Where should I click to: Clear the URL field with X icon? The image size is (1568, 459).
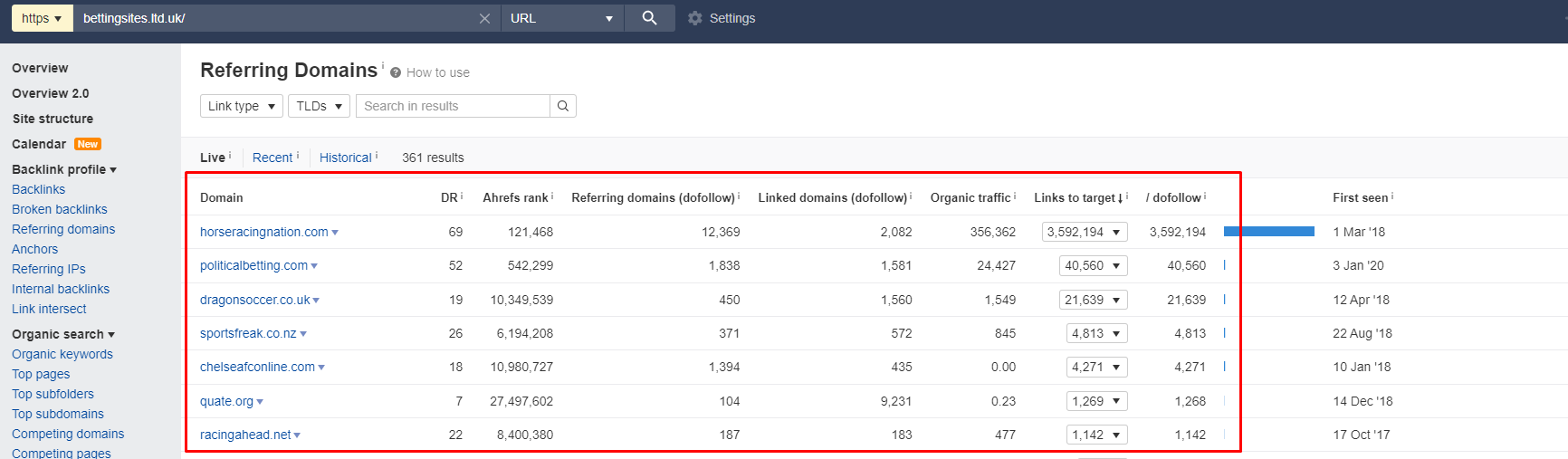(x=484, y=18)
